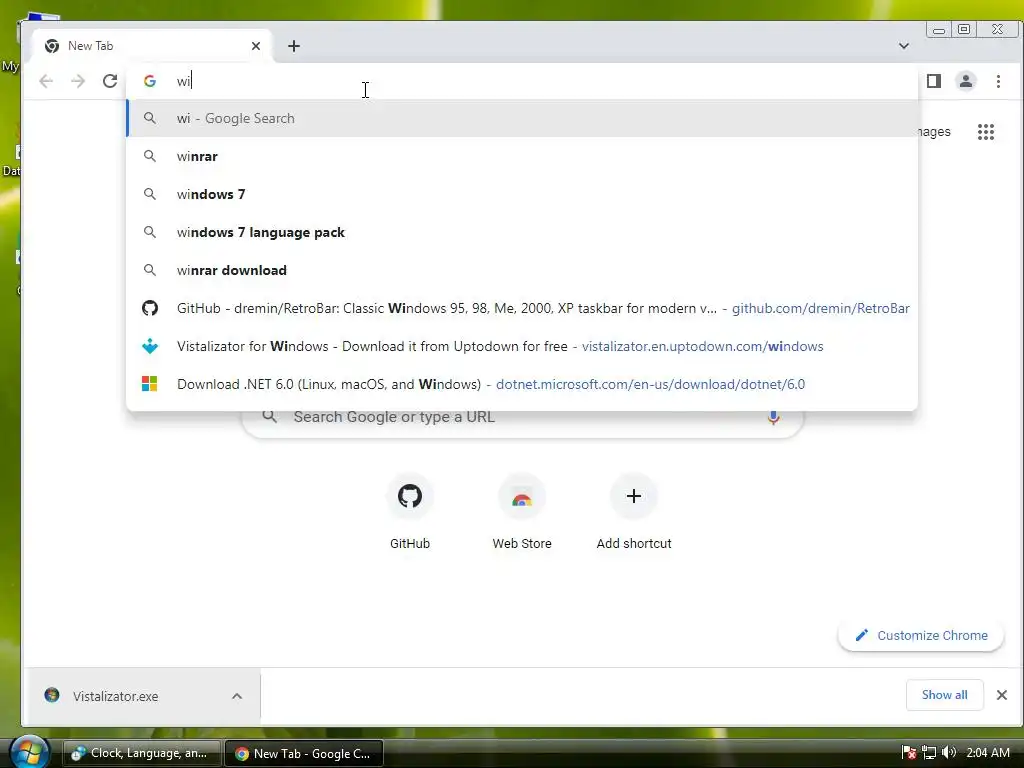Open the GitHub RetroBar history suggestion
Image resolution: width=1024 pixels, height=768 pixels.
coord(522,308)
